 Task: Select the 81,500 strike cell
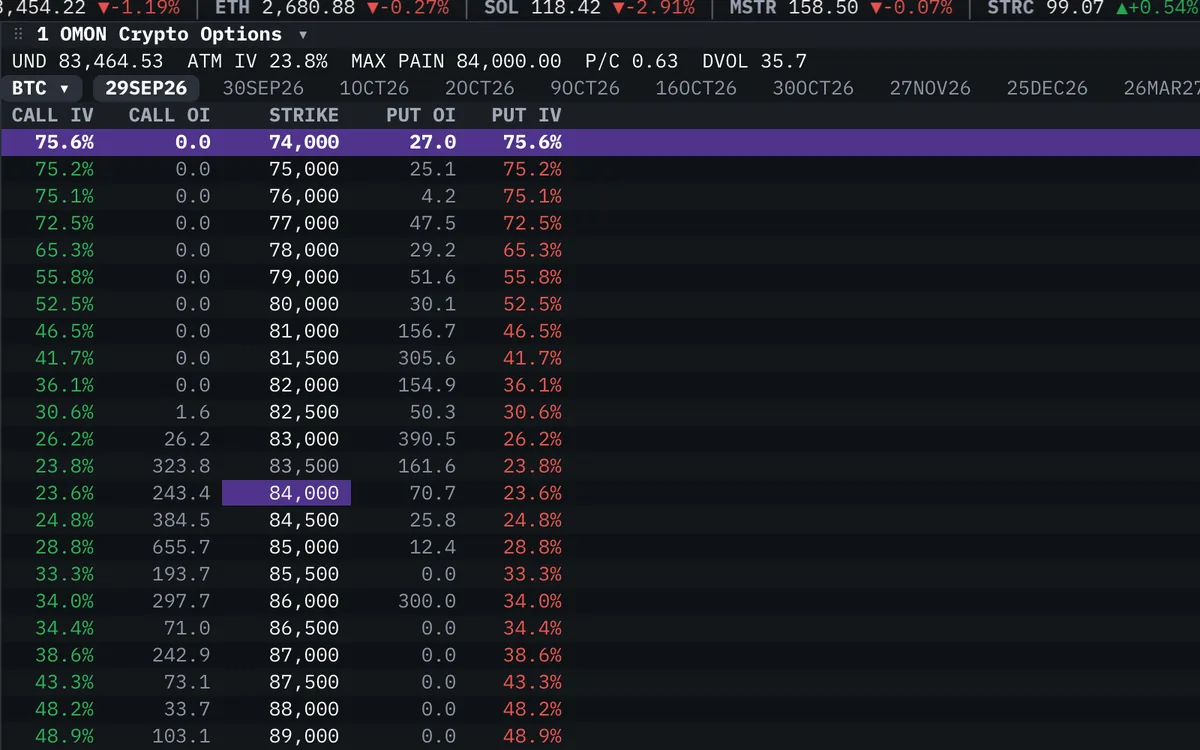tap(304, 358)
